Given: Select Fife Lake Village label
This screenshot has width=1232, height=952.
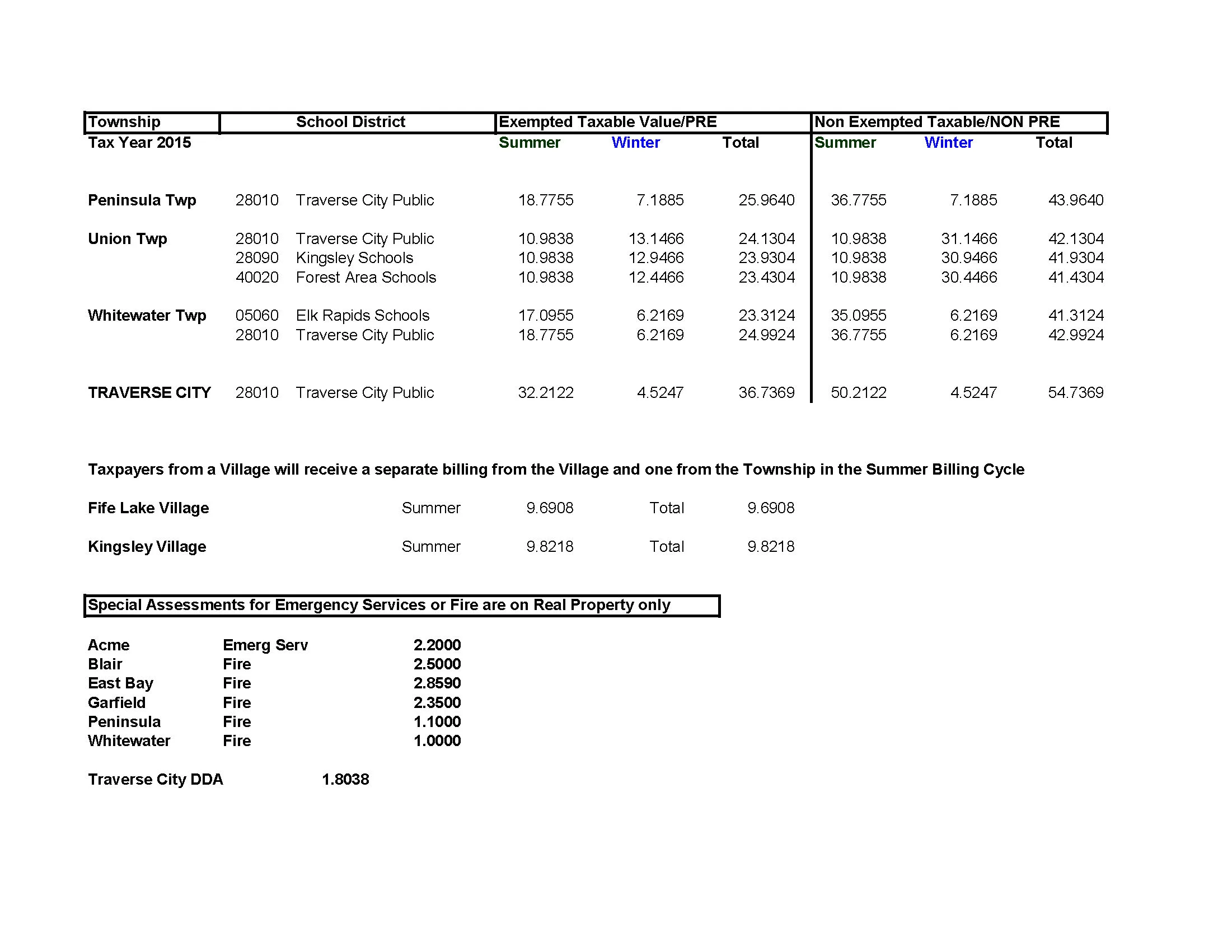Looking at the screenshot, I should pos(148,508).
